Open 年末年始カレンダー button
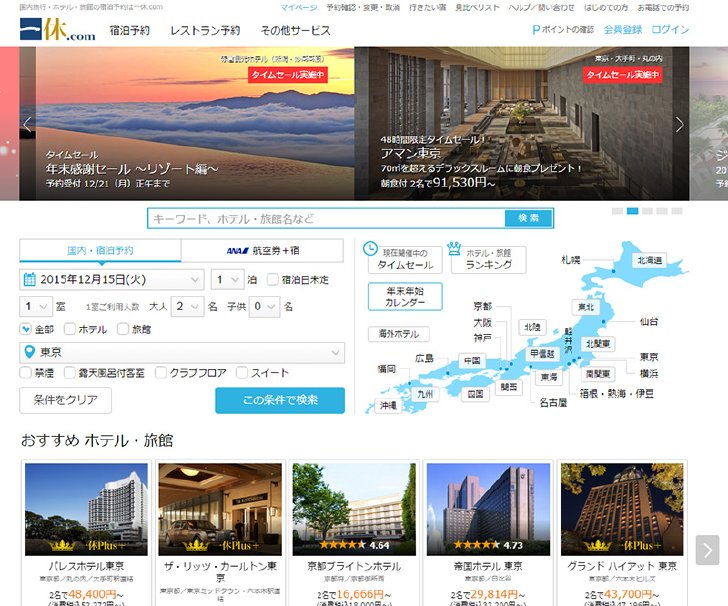The width and height of the screenshot is (728, 606). (405, 296)
